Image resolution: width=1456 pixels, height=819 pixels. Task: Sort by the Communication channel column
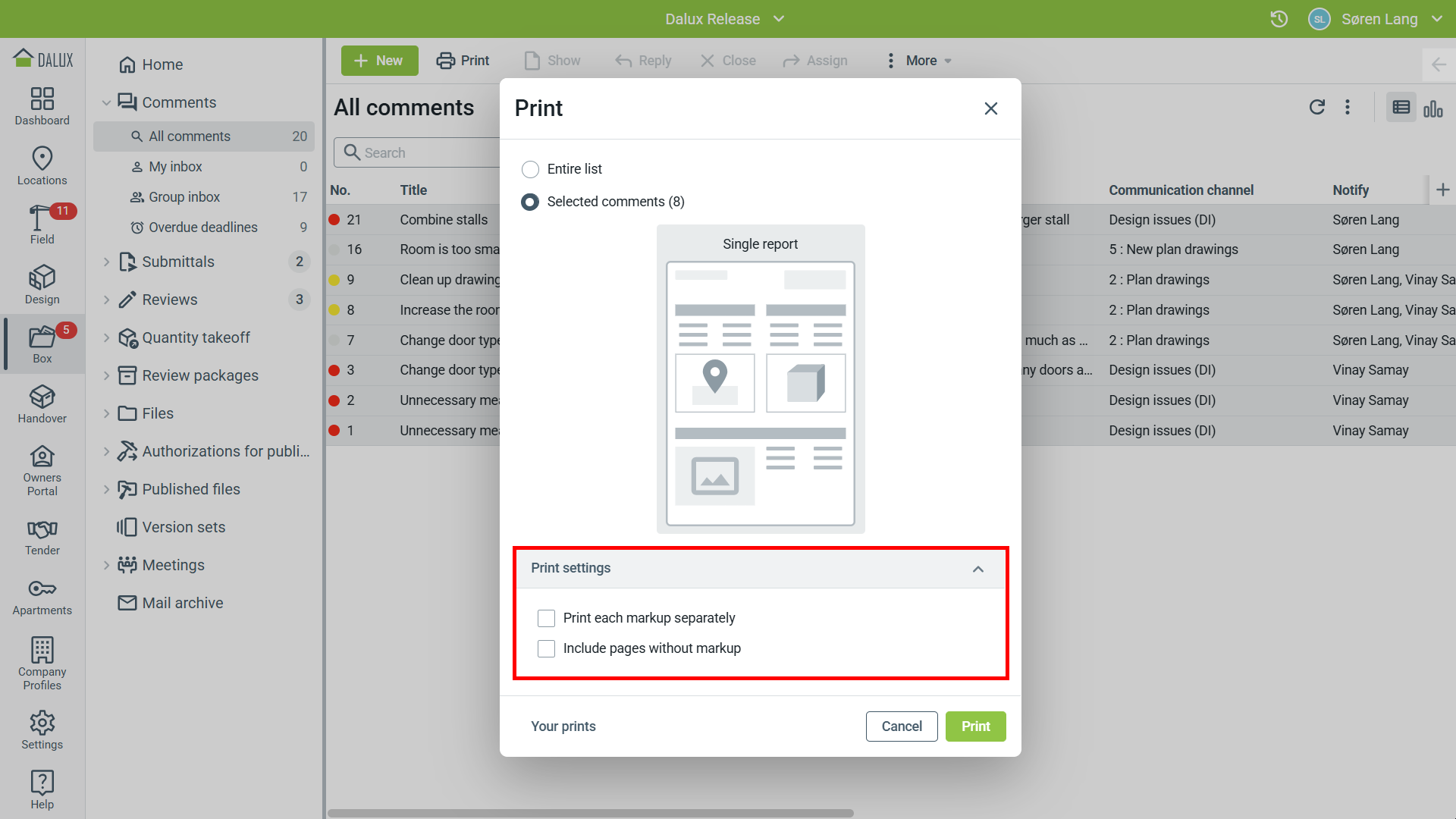pyautogui.click(x=1181, y=190)
